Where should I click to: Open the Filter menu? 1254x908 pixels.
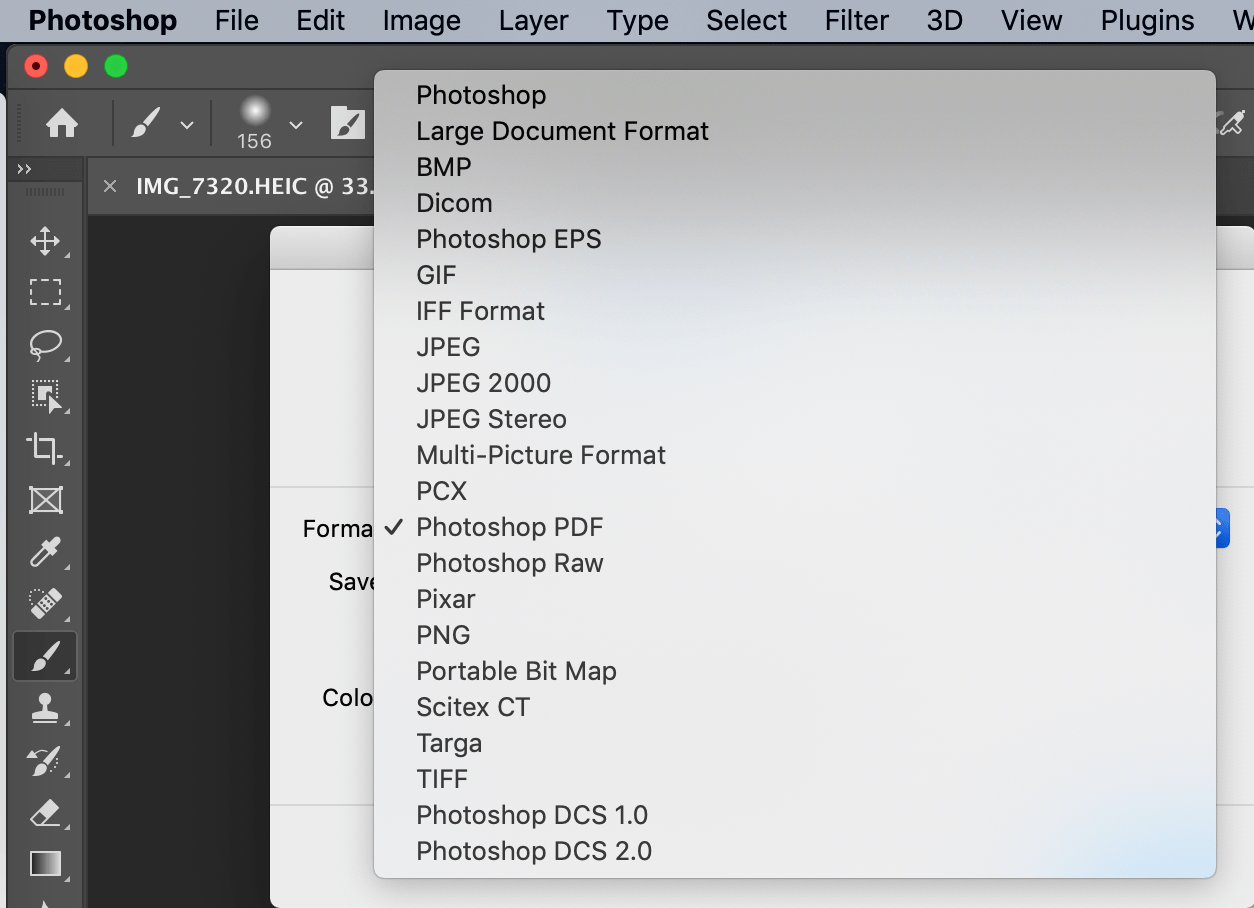(856, 20)
